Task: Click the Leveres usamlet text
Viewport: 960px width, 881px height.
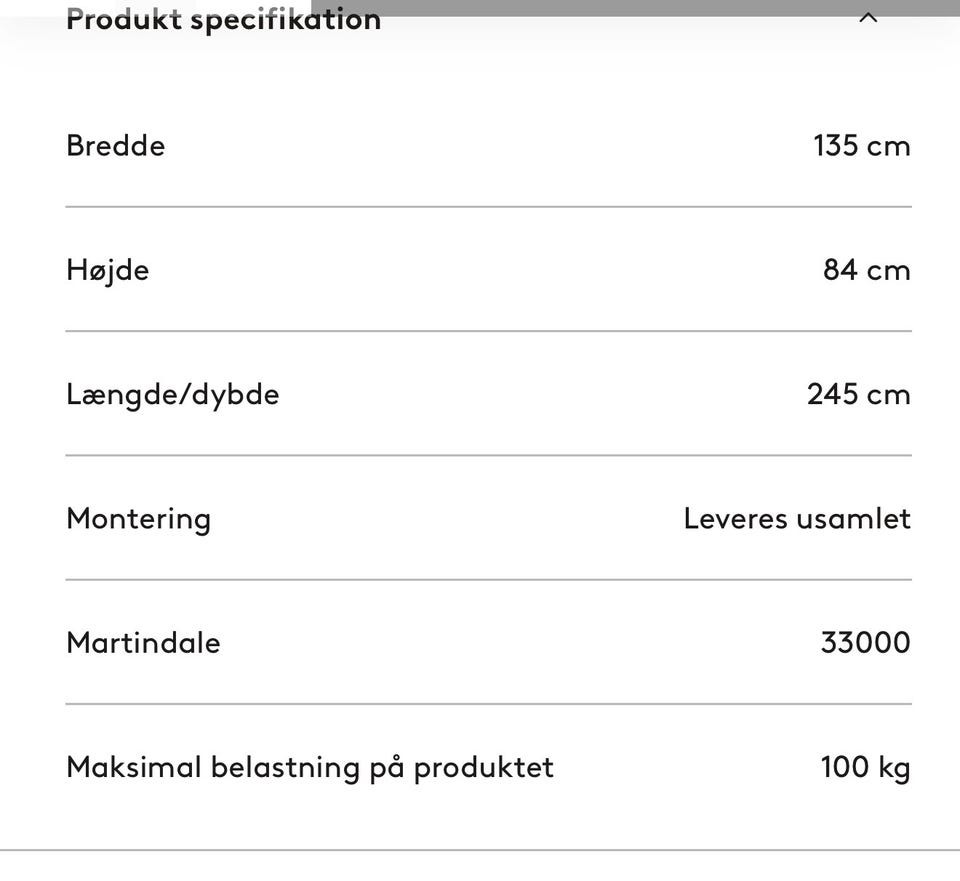Action: pyautogui.click(x=797, y=519)
